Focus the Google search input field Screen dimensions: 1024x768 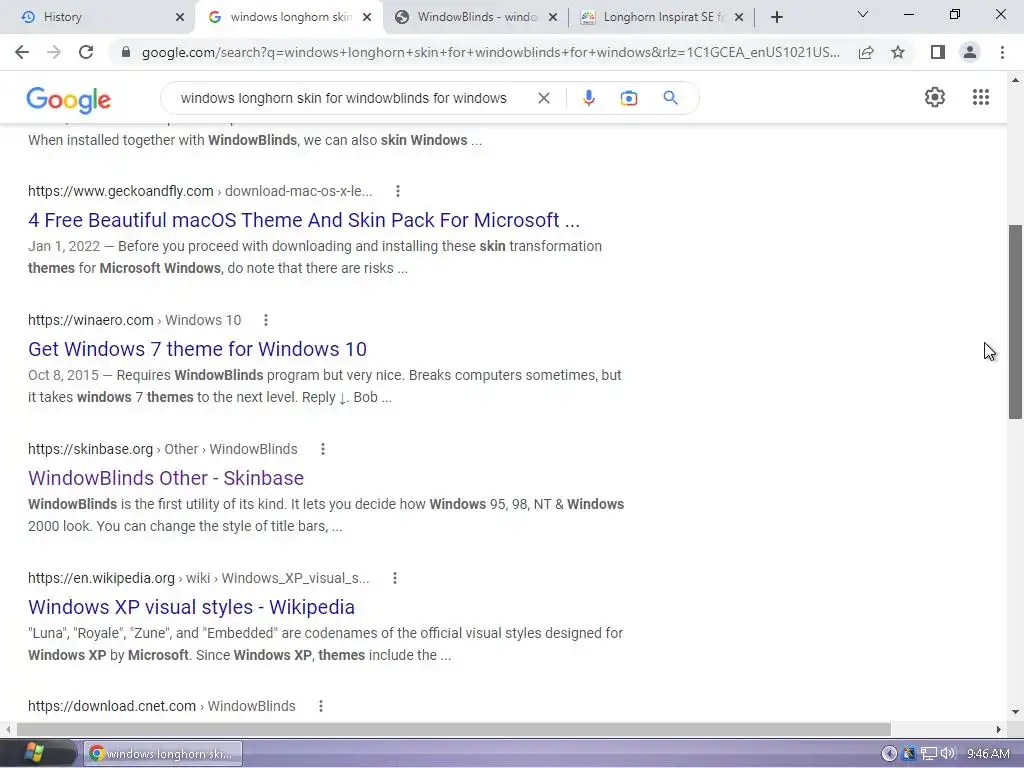345,98
